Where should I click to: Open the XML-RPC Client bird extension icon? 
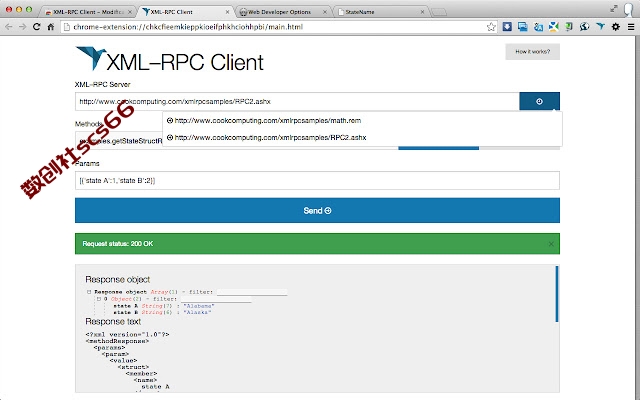coord(600,27)
